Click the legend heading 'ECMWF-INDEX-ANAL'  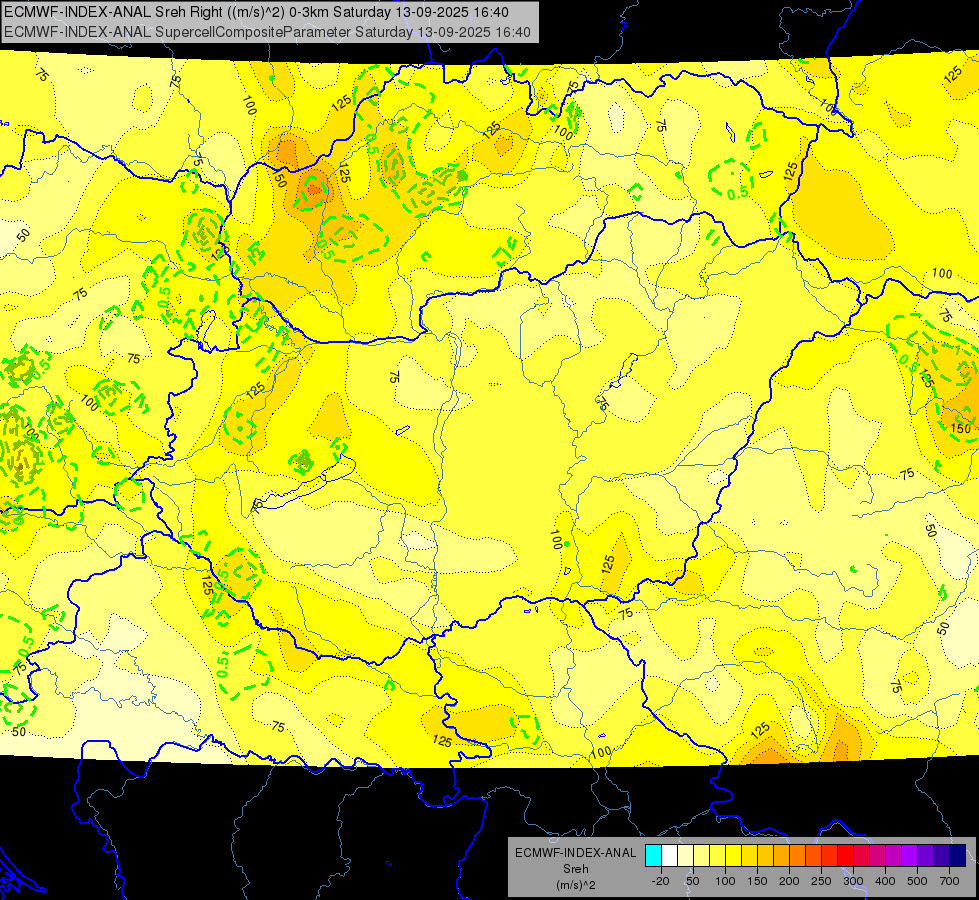click(575, 853)
